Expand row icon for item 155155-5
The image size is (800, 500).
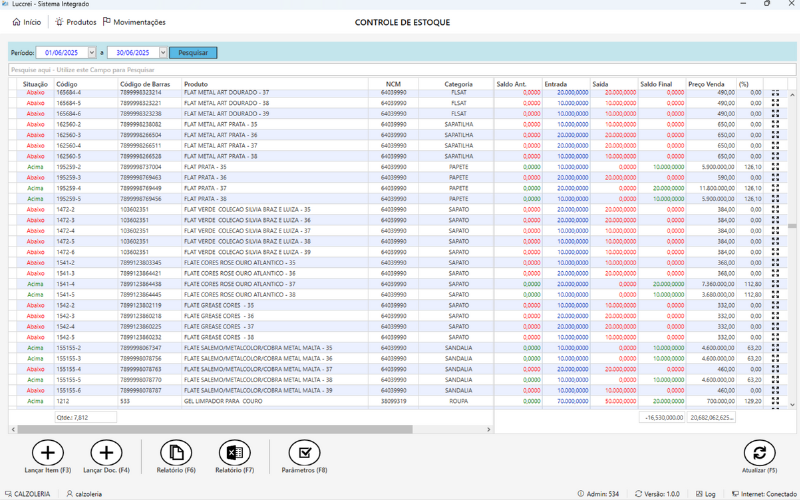click(x=776, y=380)
